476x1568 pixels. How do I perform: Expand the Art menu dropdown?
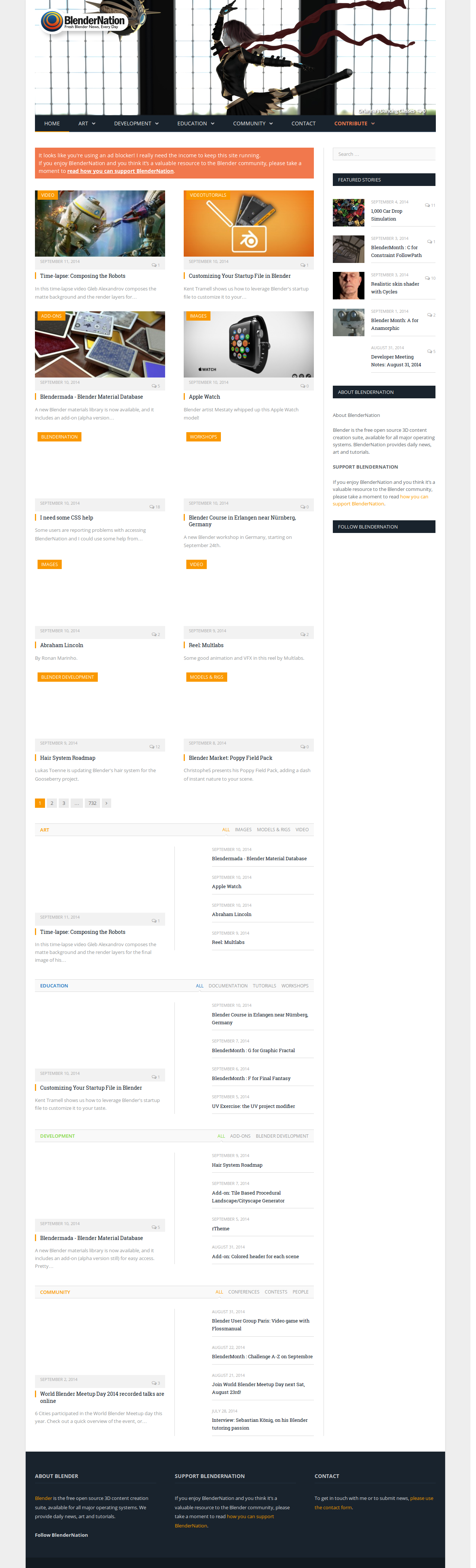(88, 123)
